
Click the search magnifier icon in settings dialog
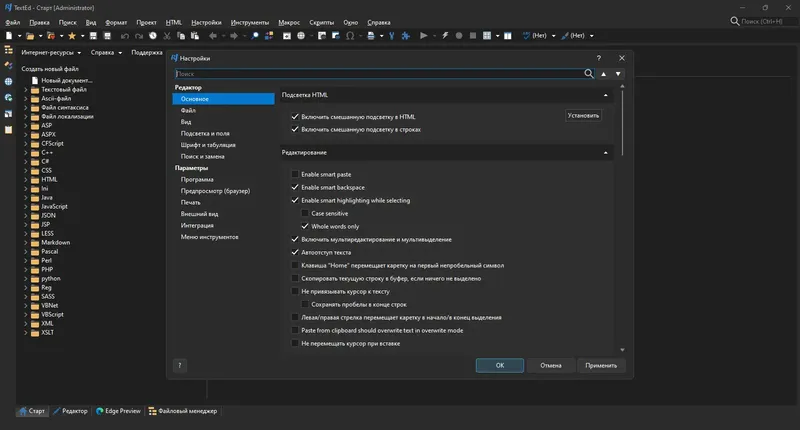point(589,73)
